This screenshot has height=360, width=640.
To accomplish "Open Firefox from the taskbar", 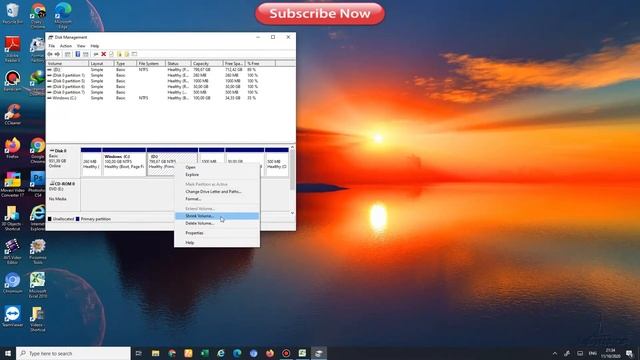I will pos(270,353).
